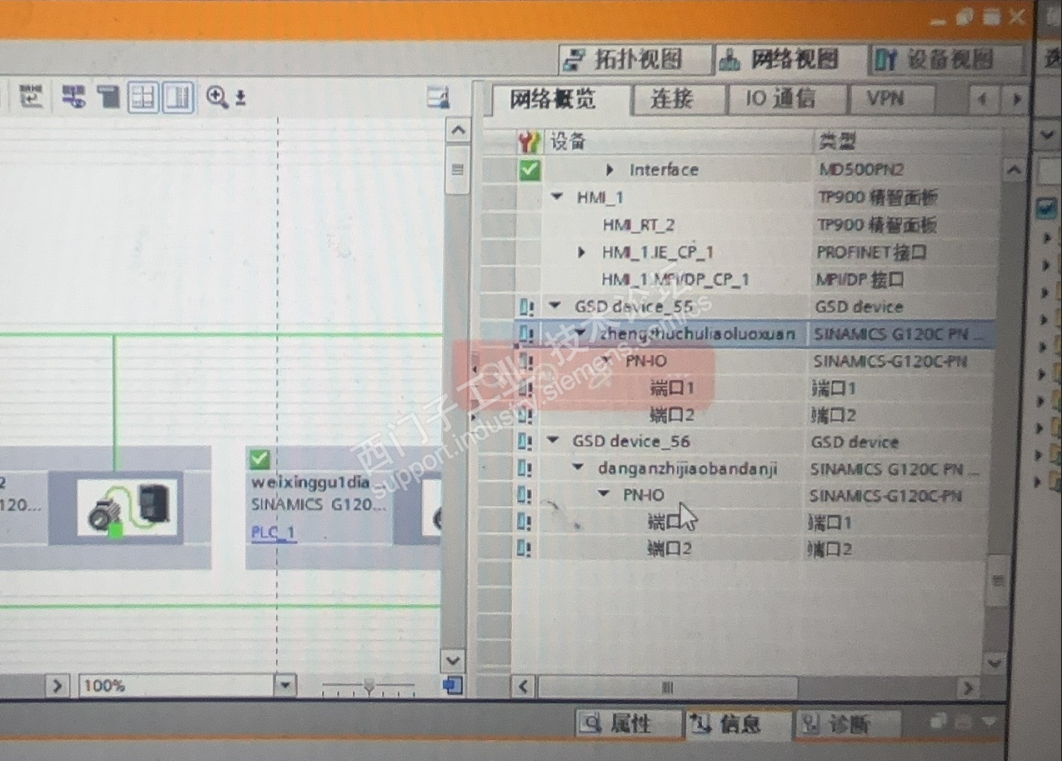Expand the Interface tree node
1062x761 pixels.
[609, 169]
